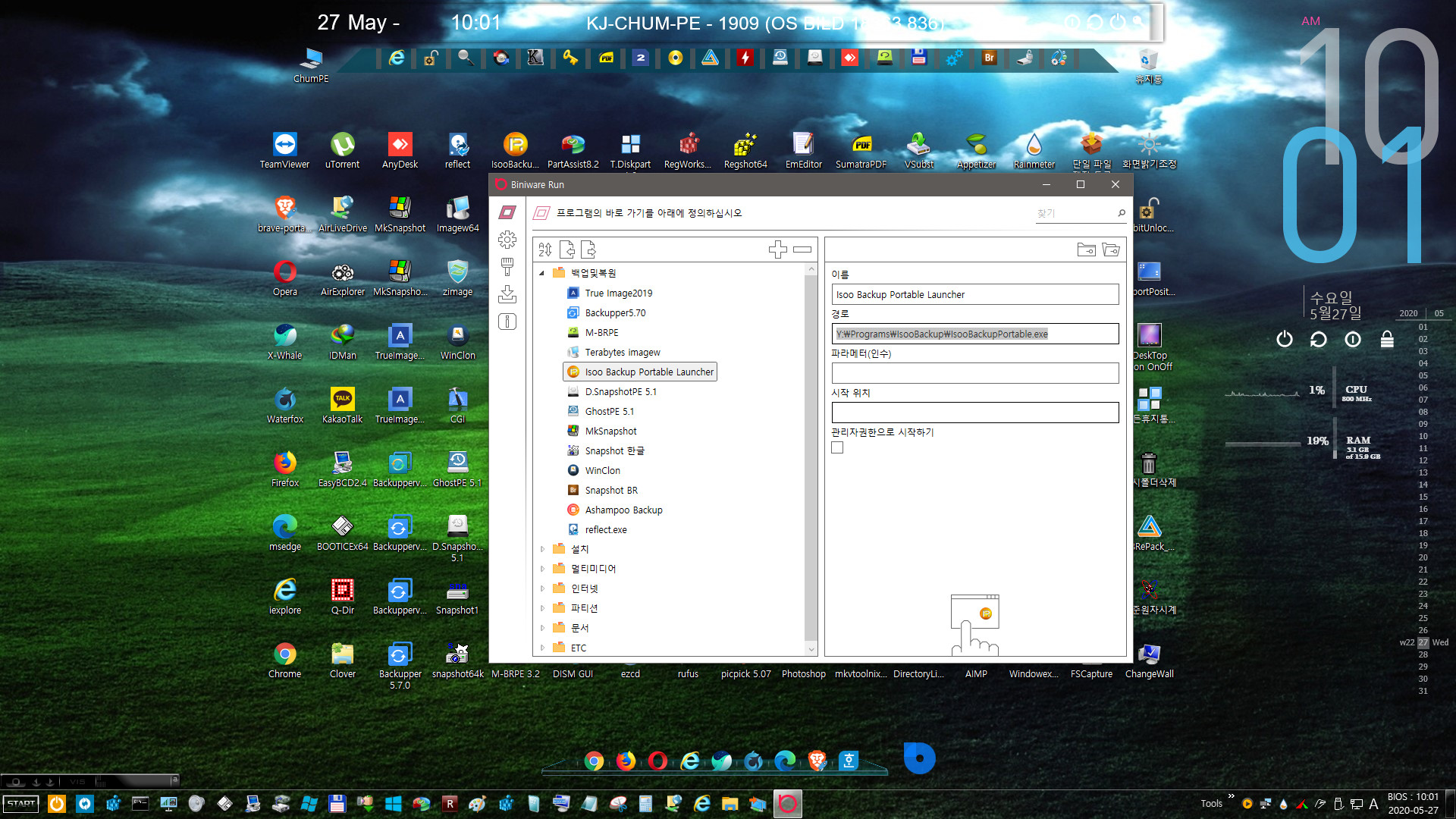
Task: Select M-BRPE entry
Action: click(x=593, y=333)
